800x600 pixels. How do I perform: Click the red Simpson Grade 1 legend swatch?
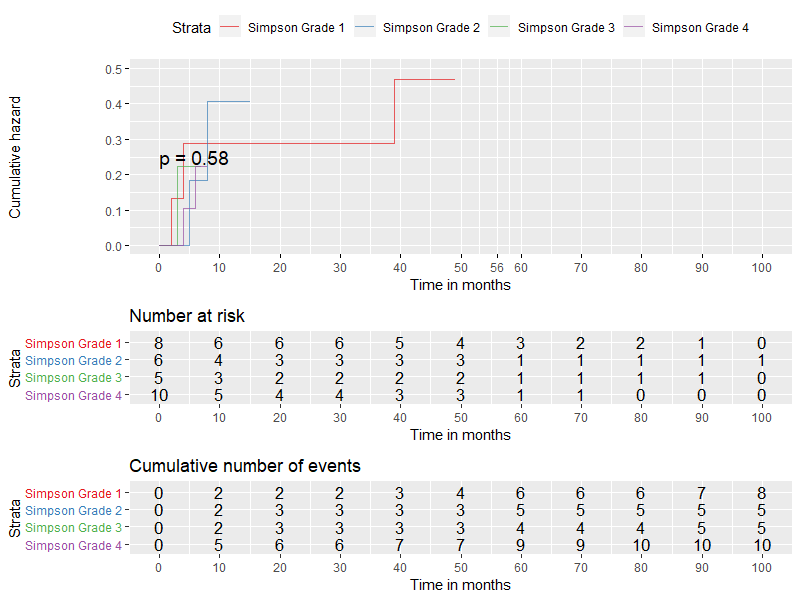(x=230, y=28)
